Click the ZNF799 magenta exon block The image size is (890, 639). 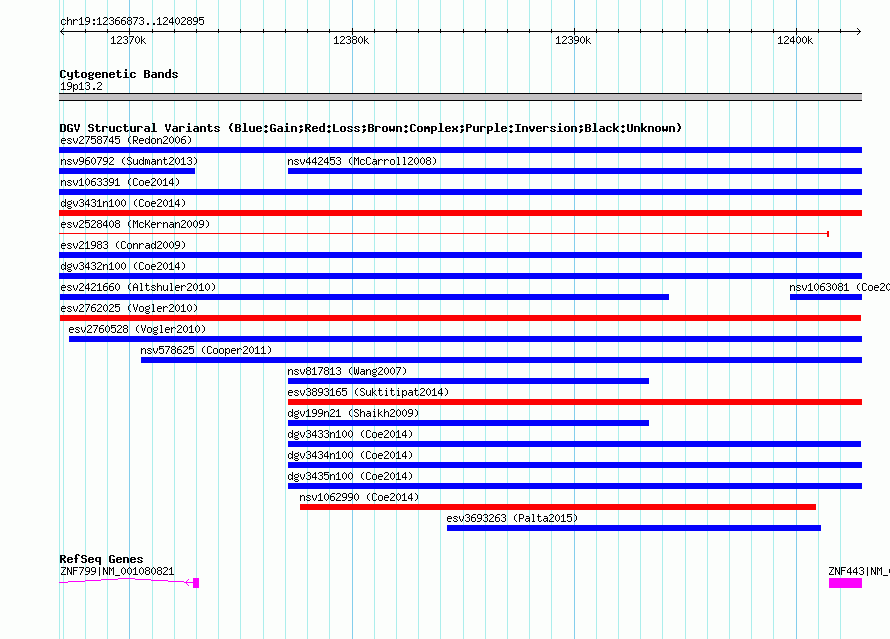[196, 583]
